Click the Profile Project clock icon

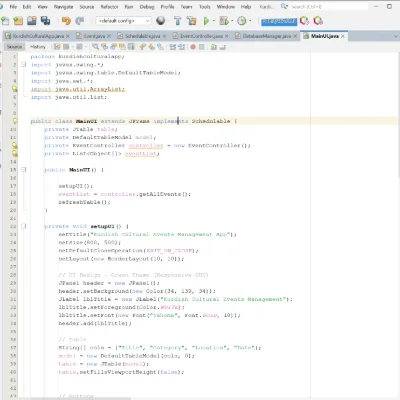point(242,21)
